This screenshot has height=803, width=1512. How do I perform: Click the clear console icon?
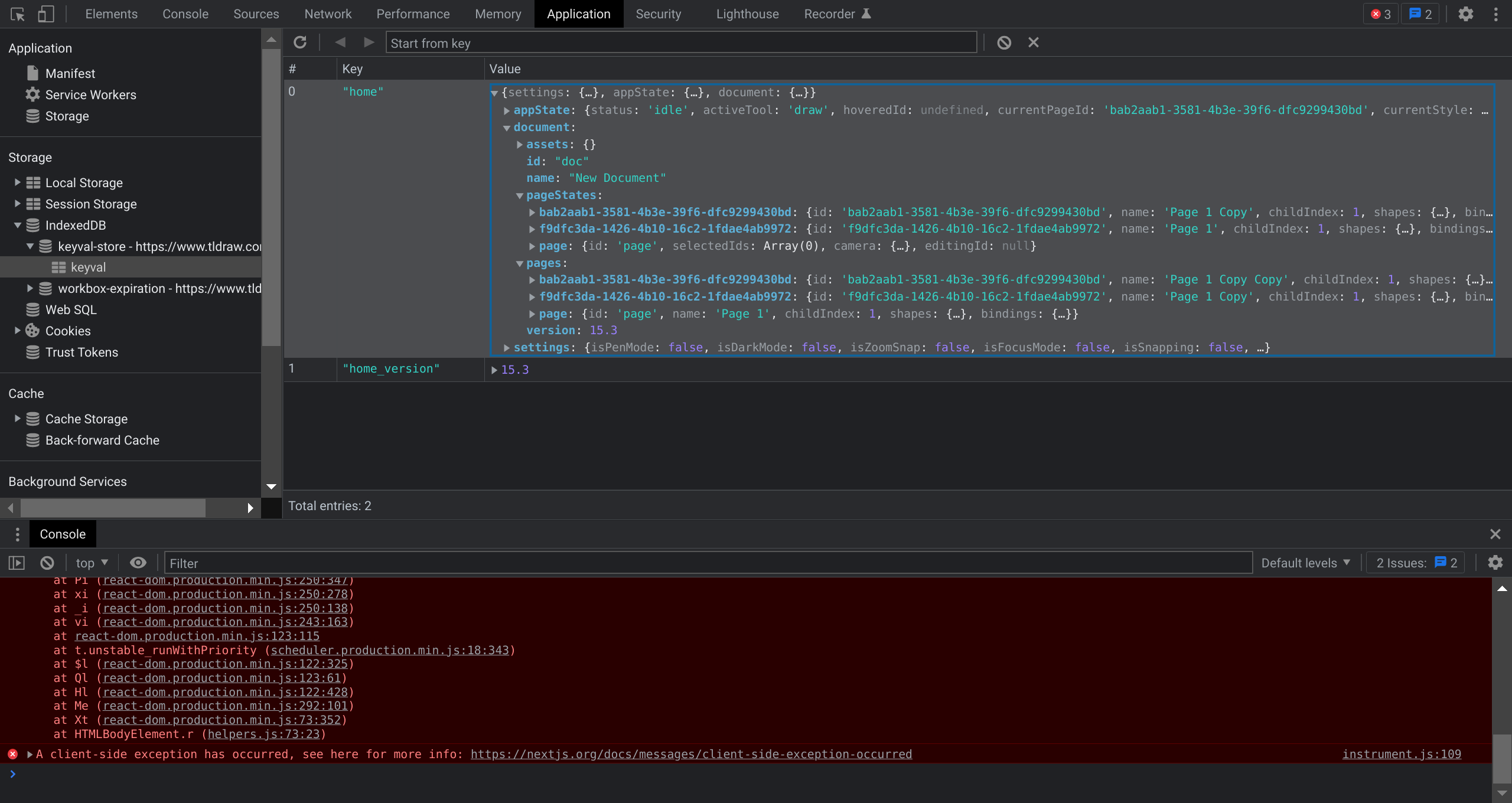pos(47,563)
